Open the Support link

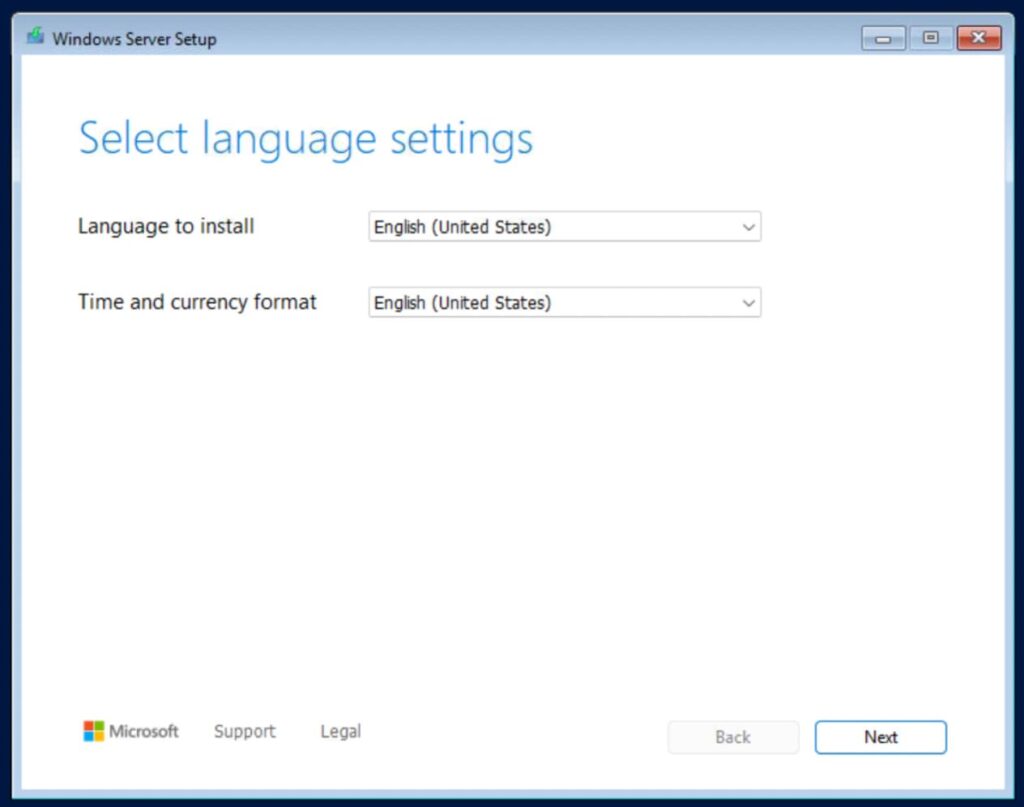point(244,731)
